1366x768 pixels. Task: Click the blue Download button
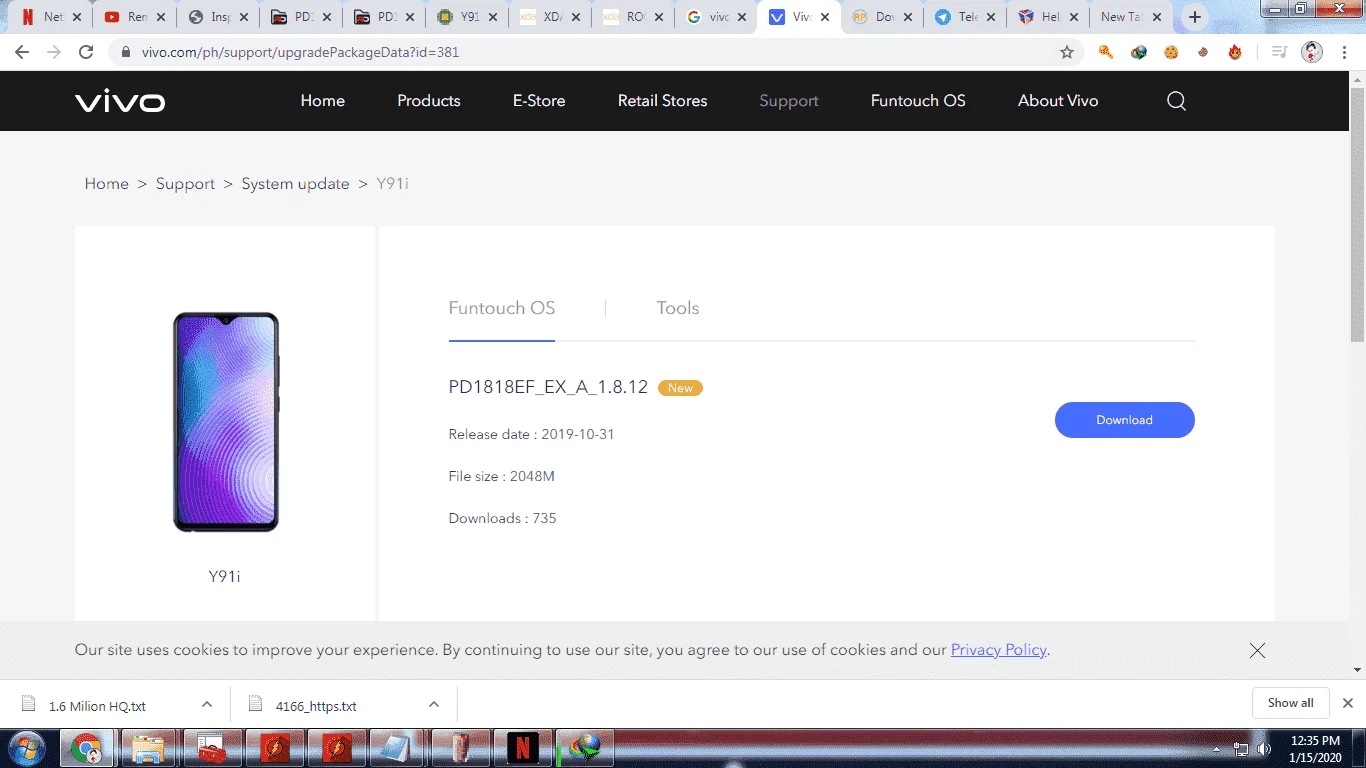[x=1125, y=420]
